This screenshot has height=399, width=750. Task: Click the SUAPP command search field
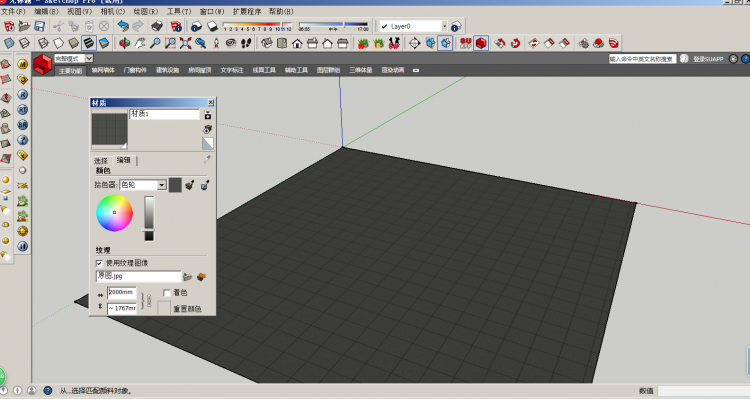click(x=642, y=59)
